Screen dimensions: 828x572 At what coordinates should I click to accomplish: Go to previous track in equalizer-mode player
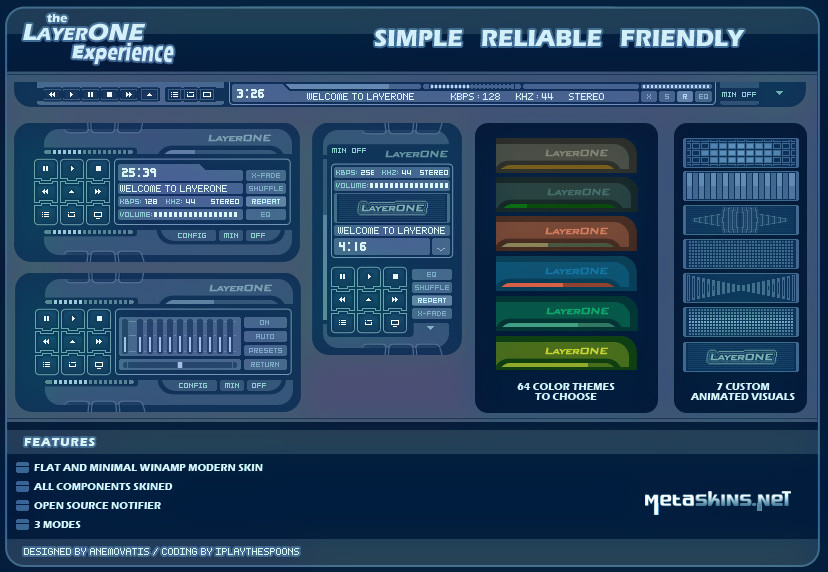tap(46, 342)
